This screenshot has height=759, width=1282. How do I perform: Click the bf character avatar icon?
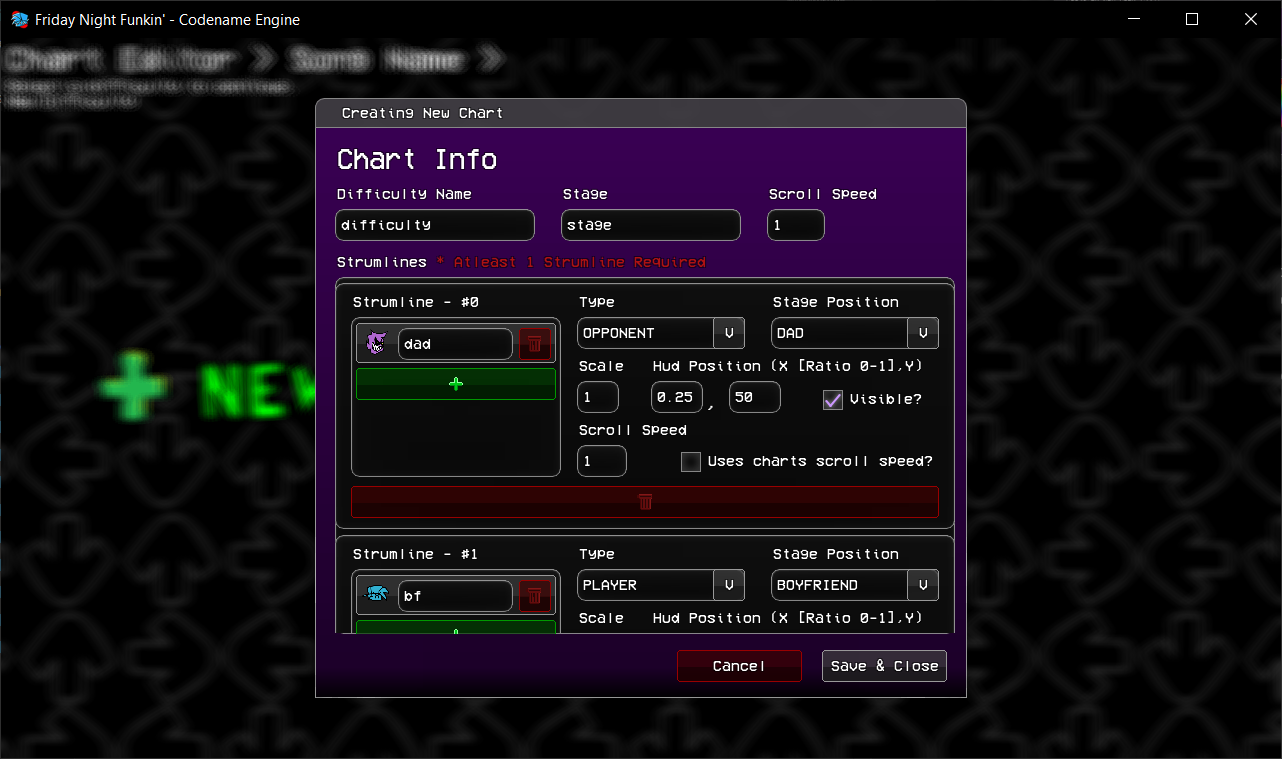[375, 594]
